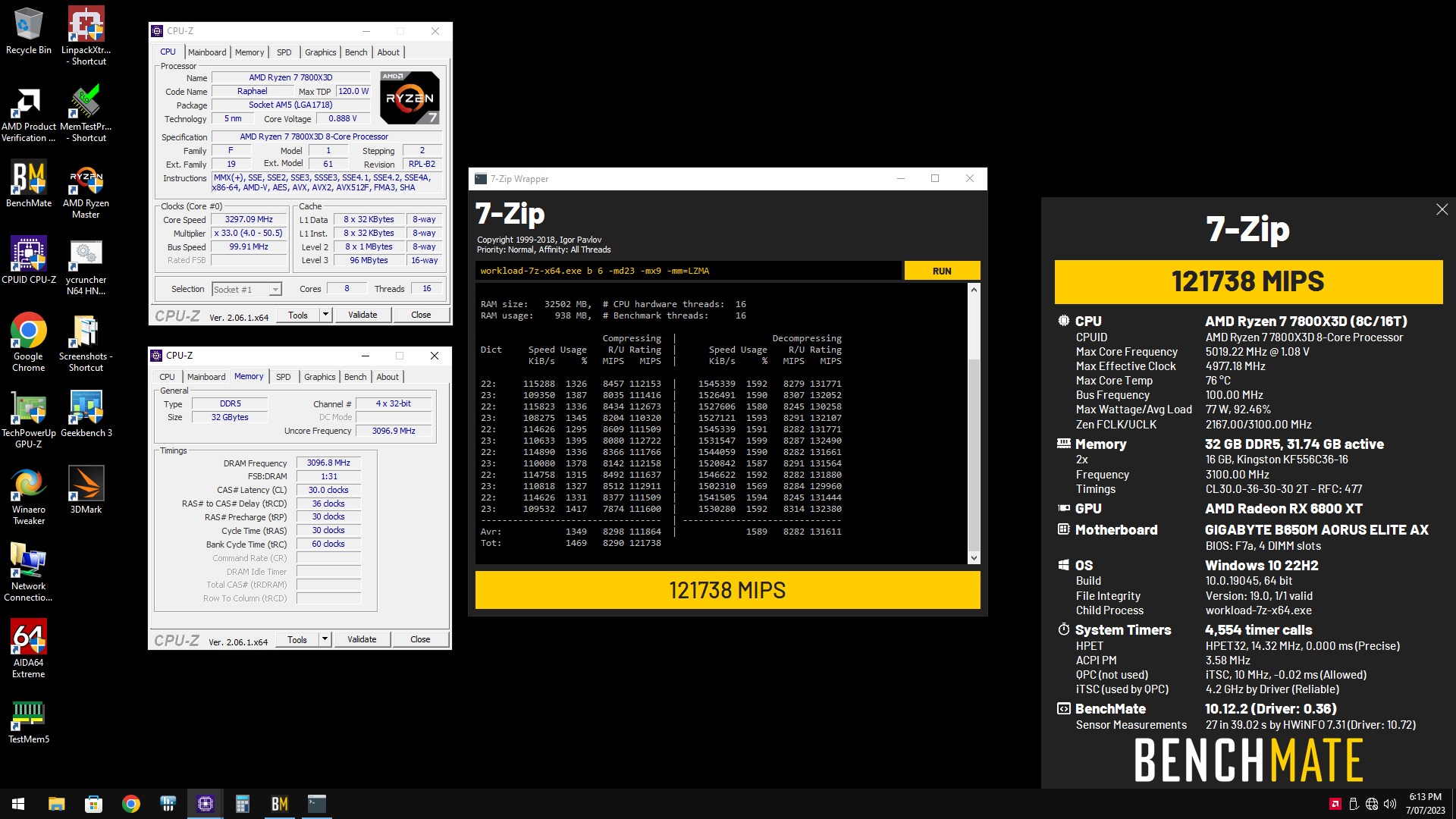
Task: Expand Tools dropdown arrow in bottom CPU-Z
Action: 325,639
